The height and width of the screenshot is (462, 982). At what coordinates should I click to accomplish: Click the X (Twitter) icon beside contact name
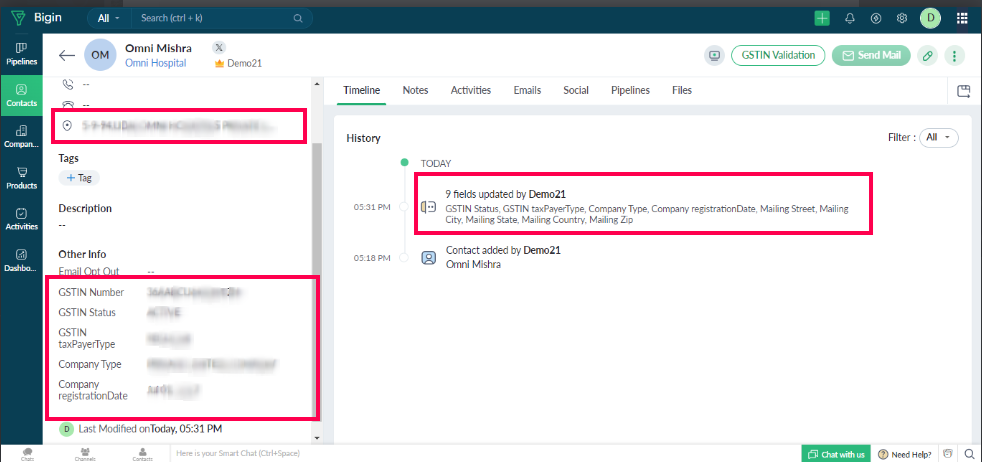point(218,48)
